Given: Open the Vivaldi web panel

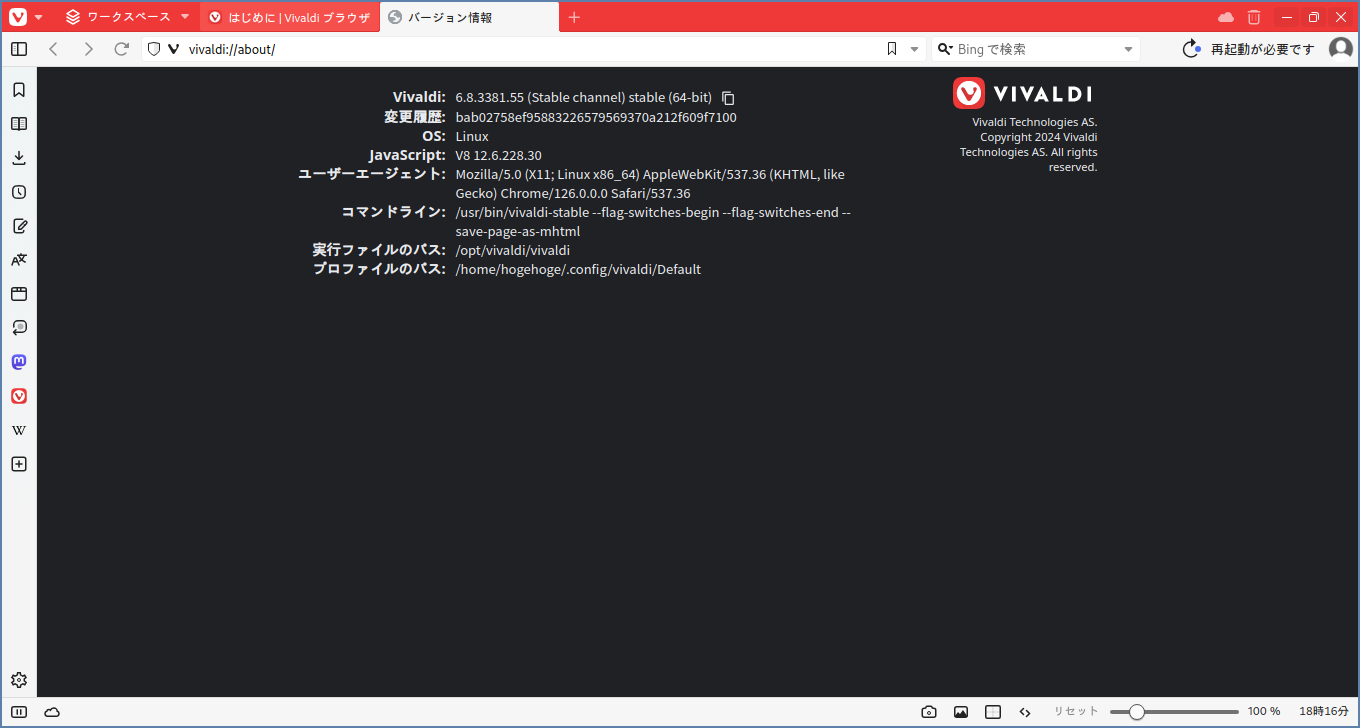Looking at the screenshot, I should tap(18, 396).
